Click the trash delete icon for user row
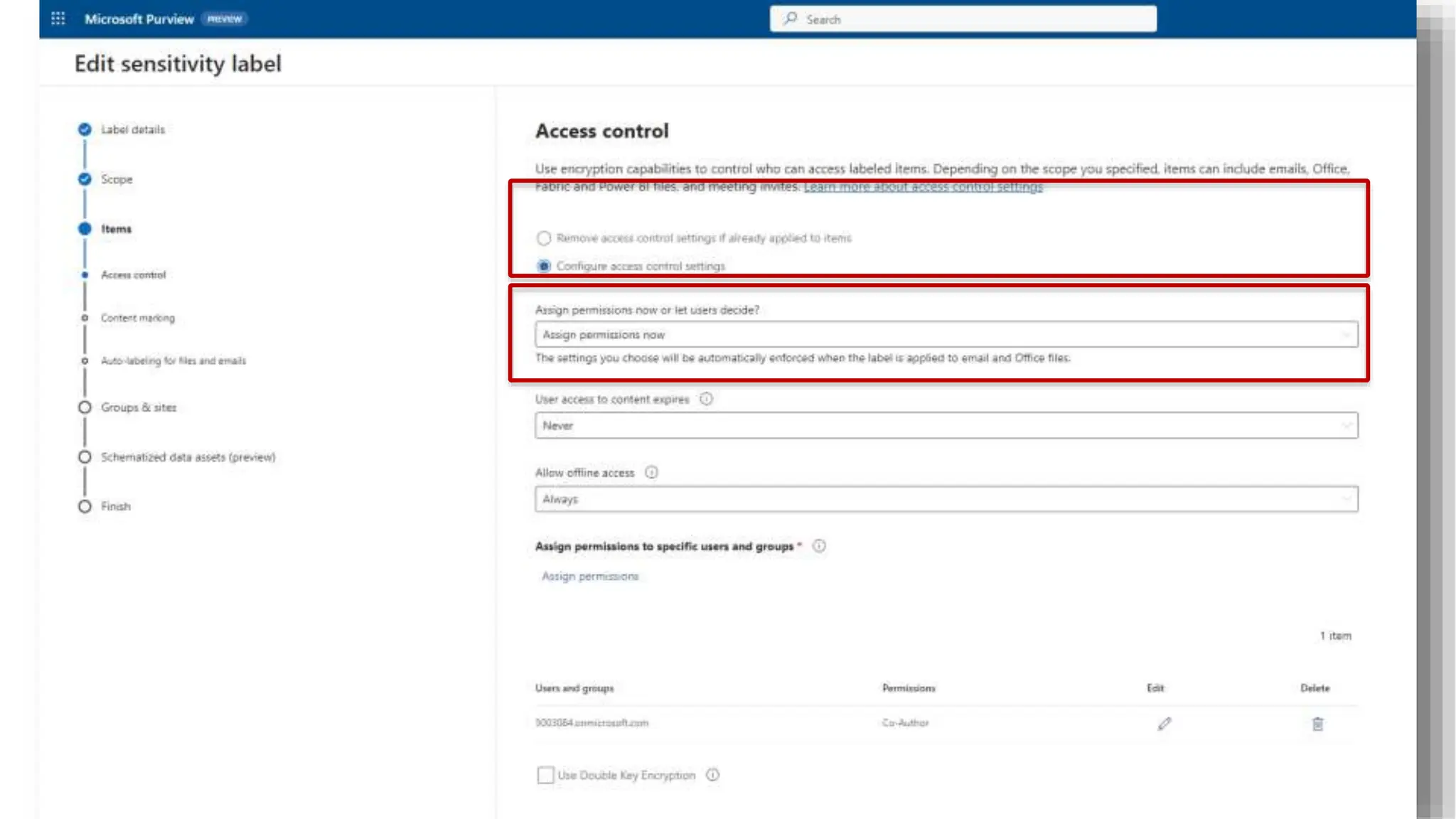The width and height of the screenshot is (1456, 819). click(x=1317, y=724)
